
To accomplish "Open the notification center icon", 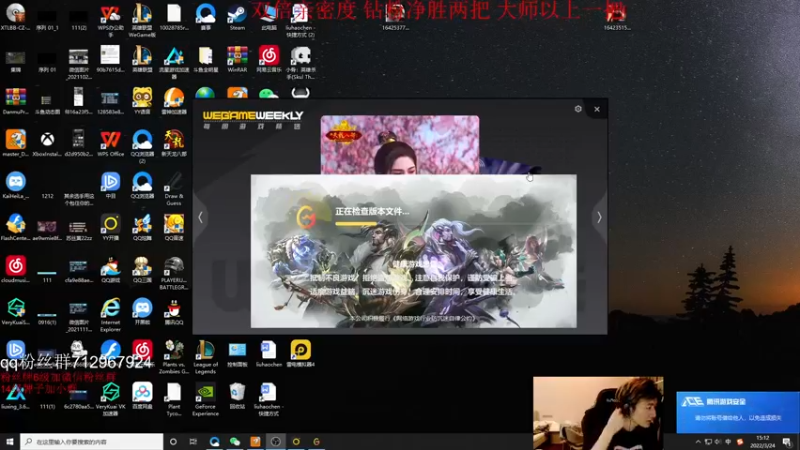I will point(788,442).
